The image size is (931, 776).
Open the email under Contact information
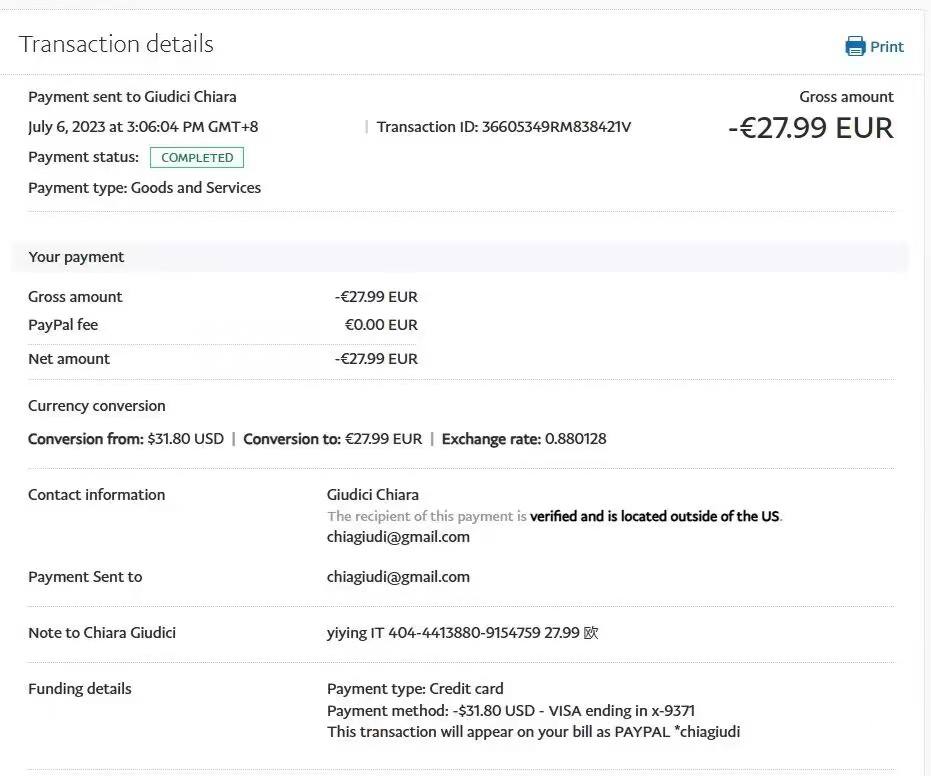[398, 537]
